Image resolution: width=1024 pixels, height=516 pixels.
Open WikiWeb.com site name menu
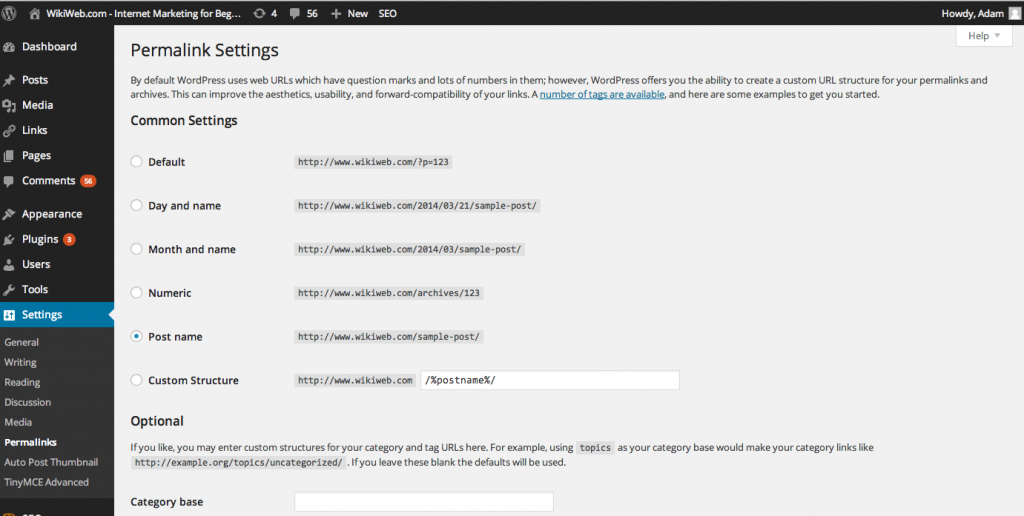pos(144,13)
